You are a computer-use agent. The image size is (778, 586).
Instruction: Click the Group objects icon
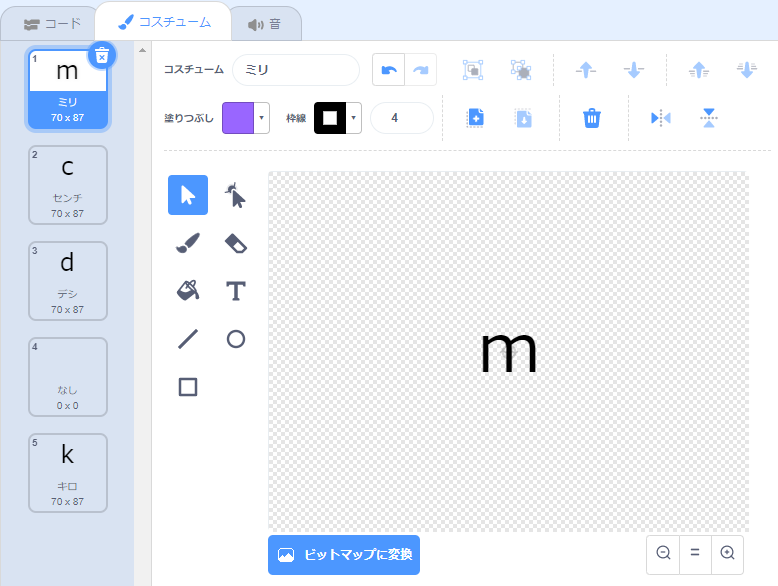point(473,70)
